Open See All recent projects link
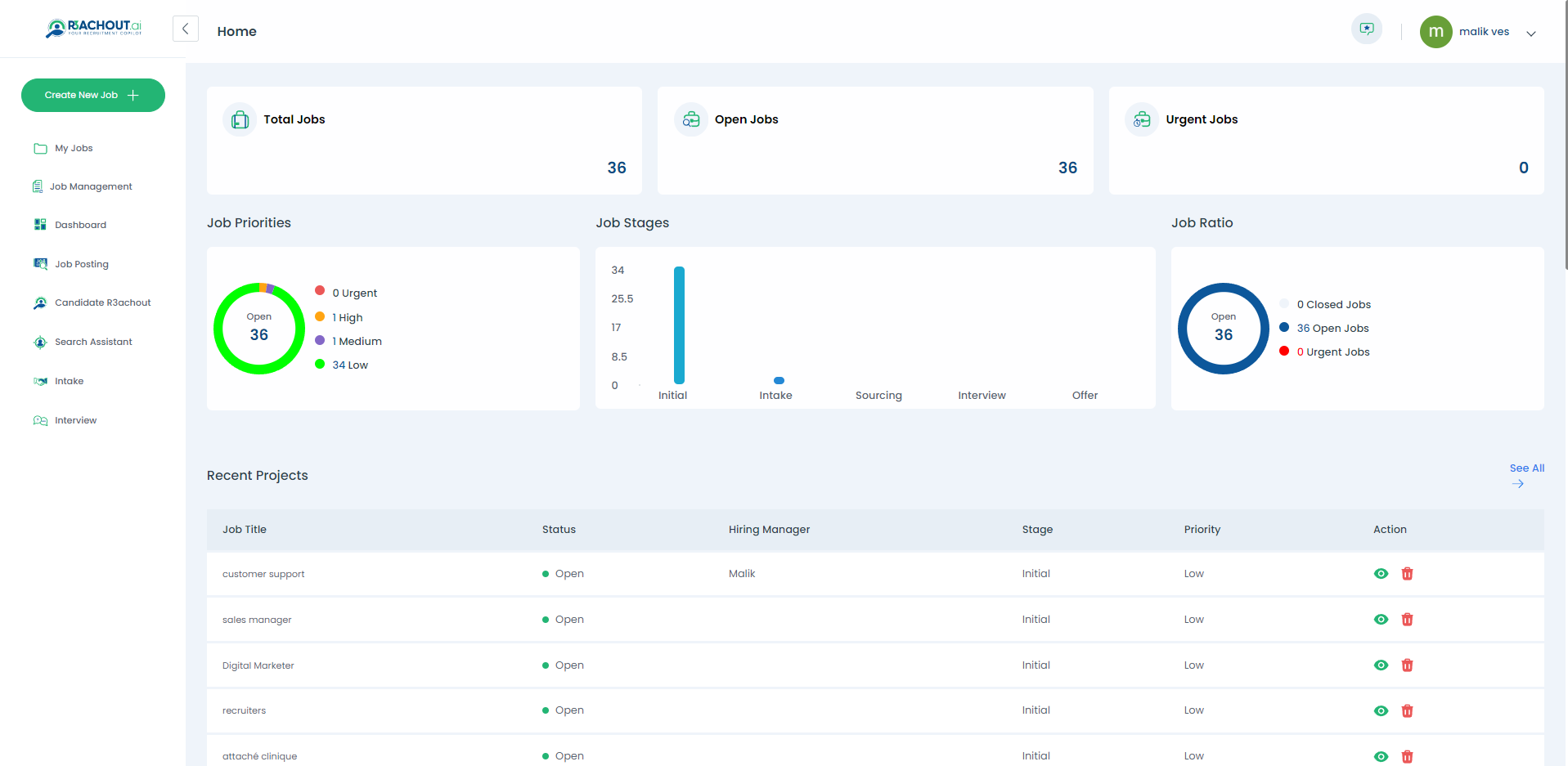This screenshot has width=1568, height=766. (1526, 475)
